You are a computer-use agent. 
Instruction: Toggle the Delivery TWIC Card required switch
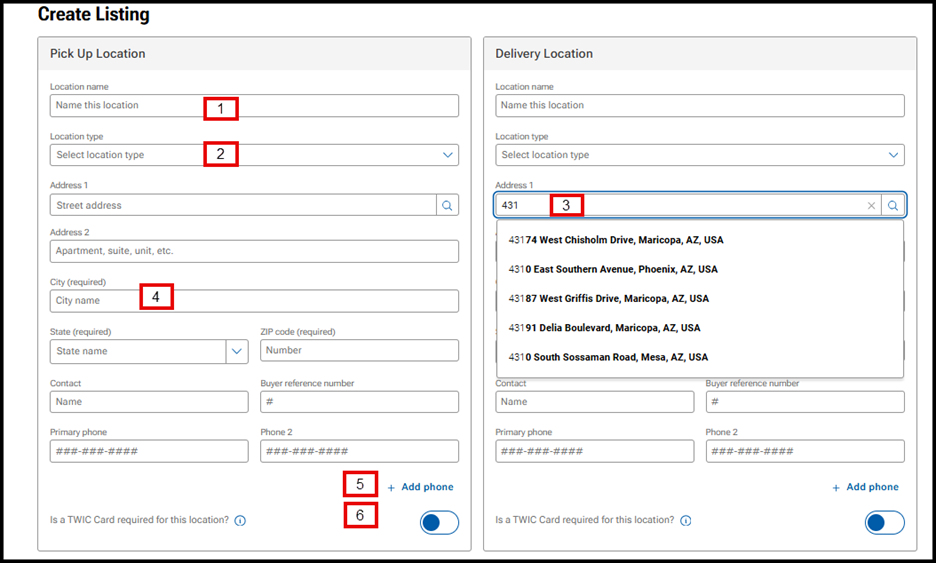click(x=884, y=522)
